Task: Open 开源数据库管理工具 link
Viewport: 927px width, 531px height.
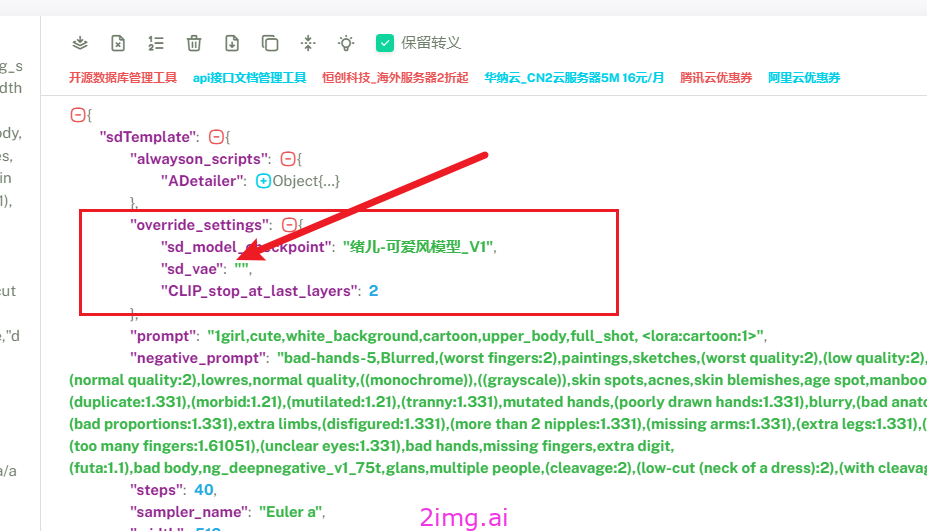Action: [x=122, y=77]
